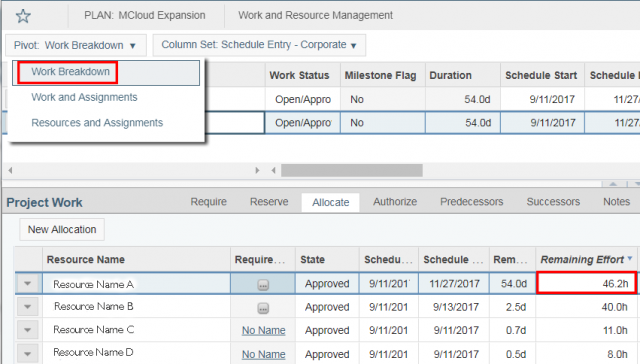
Task: Select Resources and Assignments pivot option
Action: click(97, 123)
